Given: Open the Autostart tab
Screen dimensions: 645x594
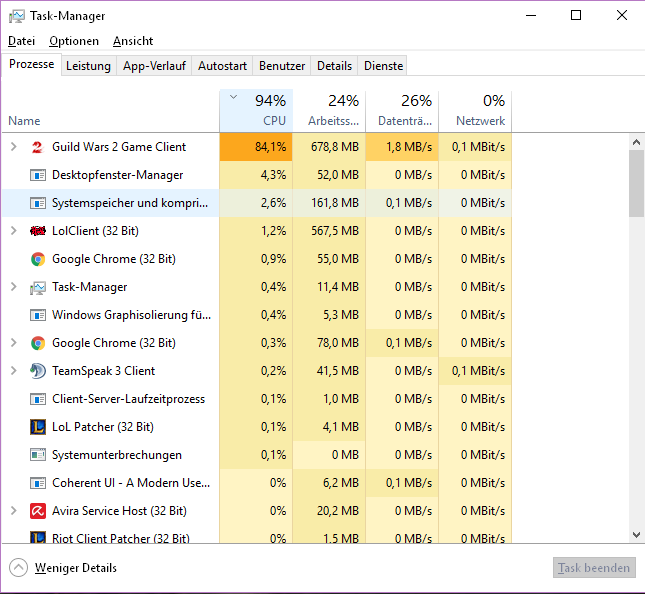Looking at the screenshot, I should click(222, 66).
